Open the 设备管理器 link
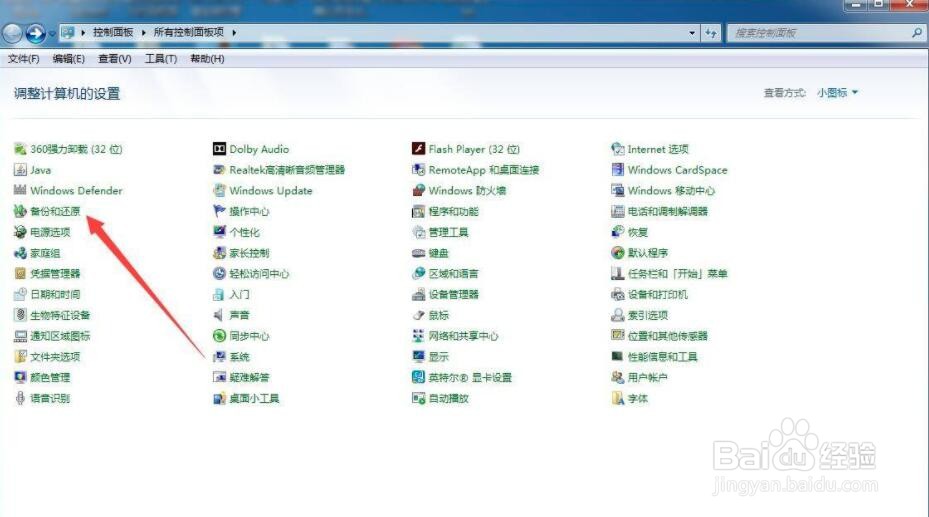The image size is (929, 517). point(453,294)
